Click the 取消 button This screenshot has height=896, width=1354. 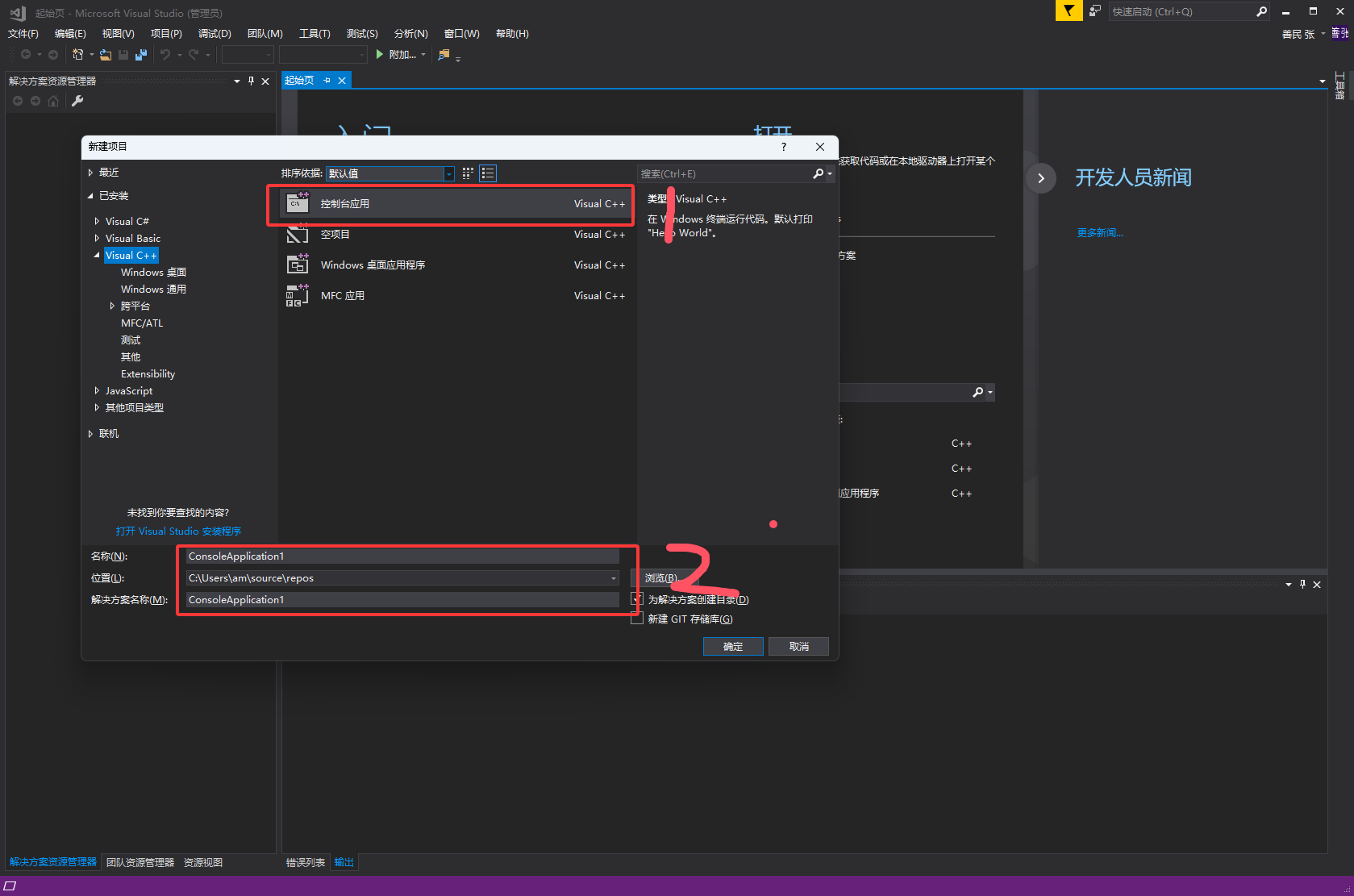799,647
